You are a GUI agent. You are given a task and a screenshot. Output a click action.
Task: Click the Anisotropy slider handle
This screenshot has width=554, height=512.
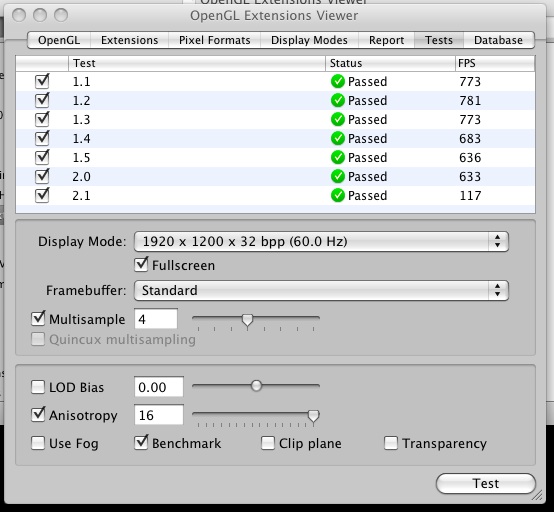tap(313, 416)
